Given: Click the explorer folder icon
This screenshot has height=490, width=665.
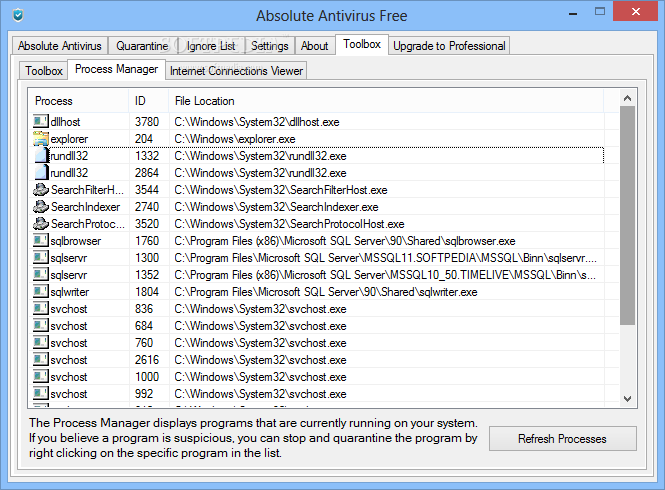Looking at the screenshot, I should pos(41,139).
